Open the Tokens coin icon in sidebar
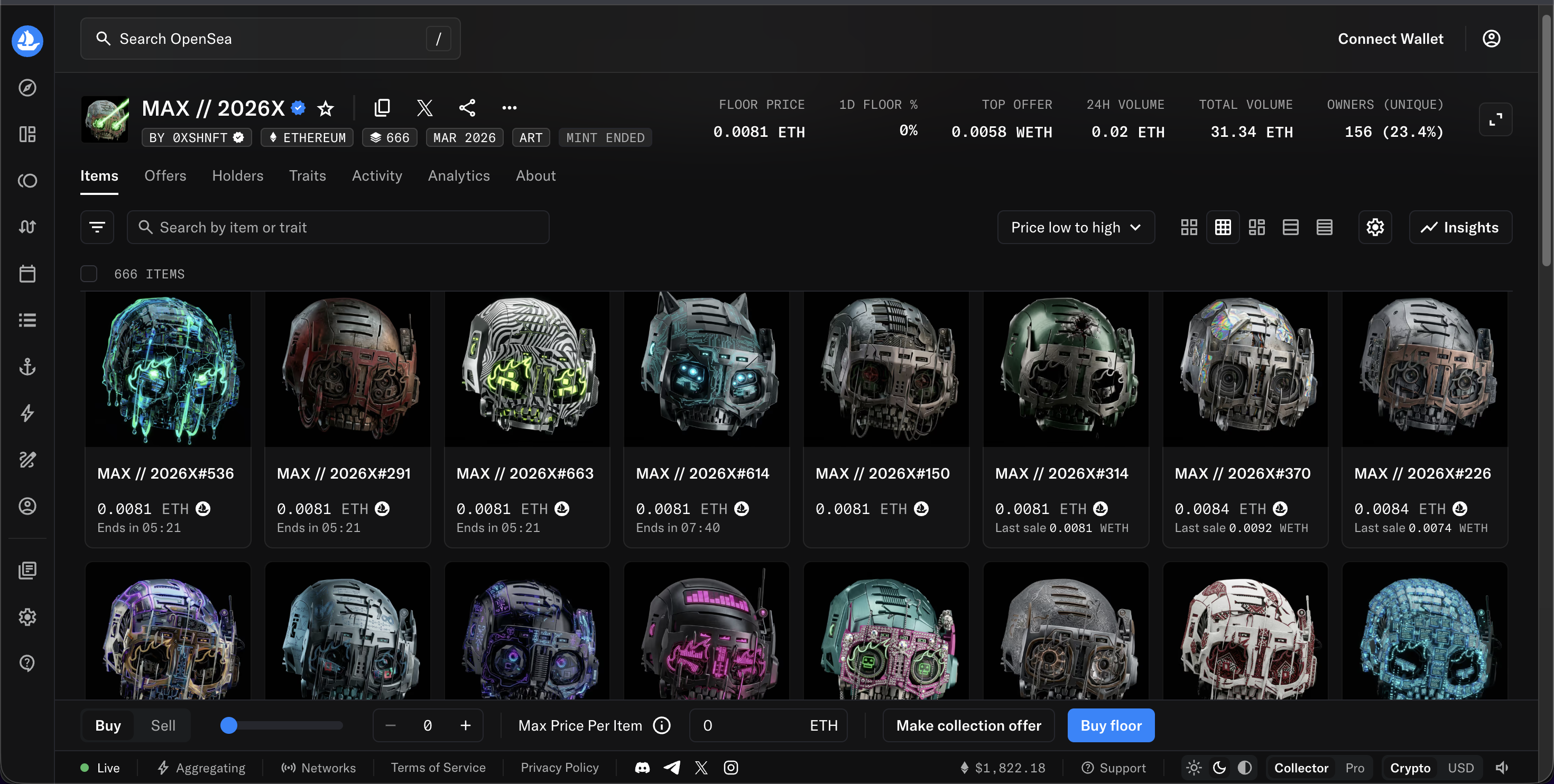Image resolution: width=1554 pixels, height=784 pixels. click(27, 180)
